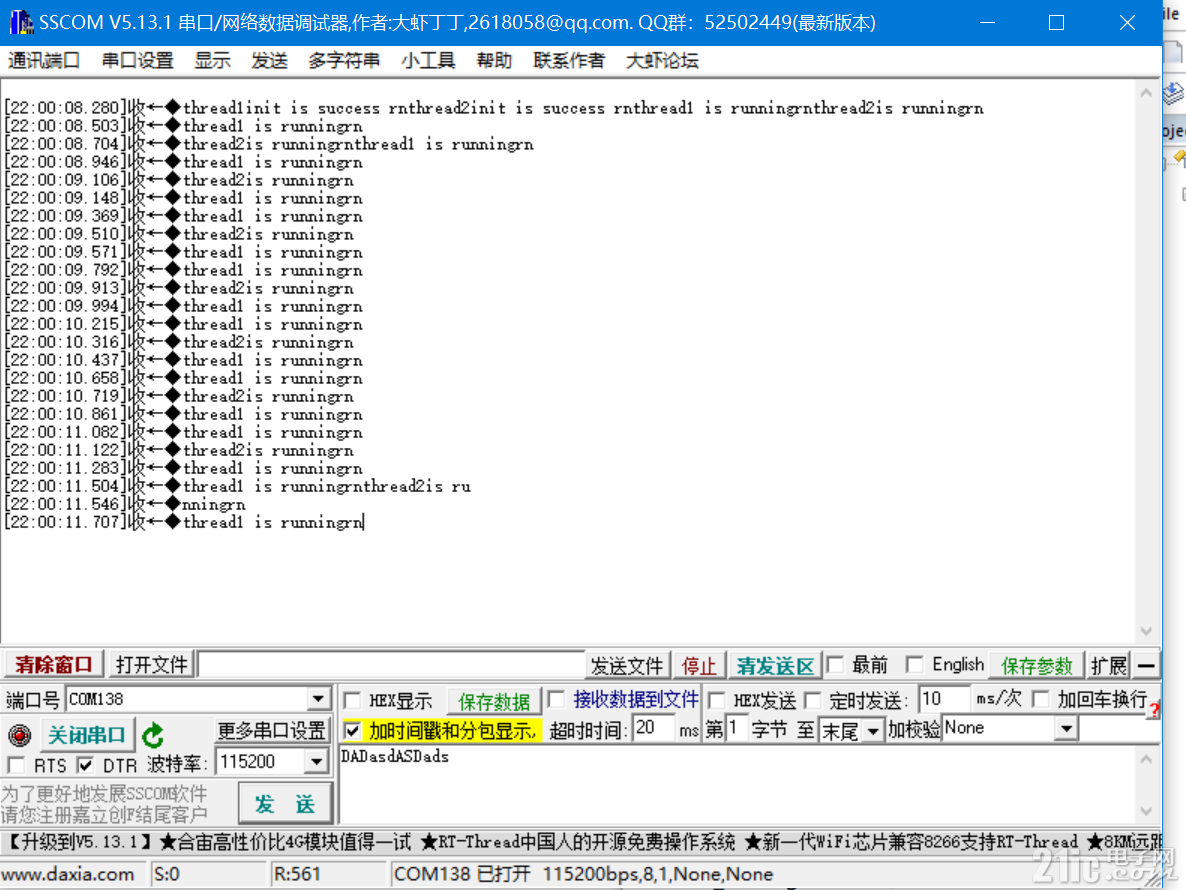
Task: Click the 保存参数 button
Action: tap(1037, 665)
